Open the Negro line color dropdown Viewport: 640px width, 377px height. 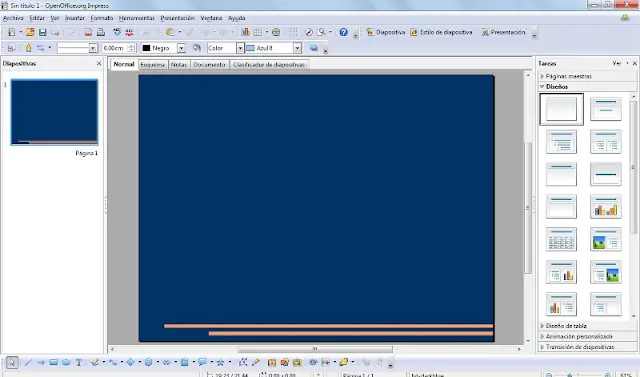click(x=181, y=48)
